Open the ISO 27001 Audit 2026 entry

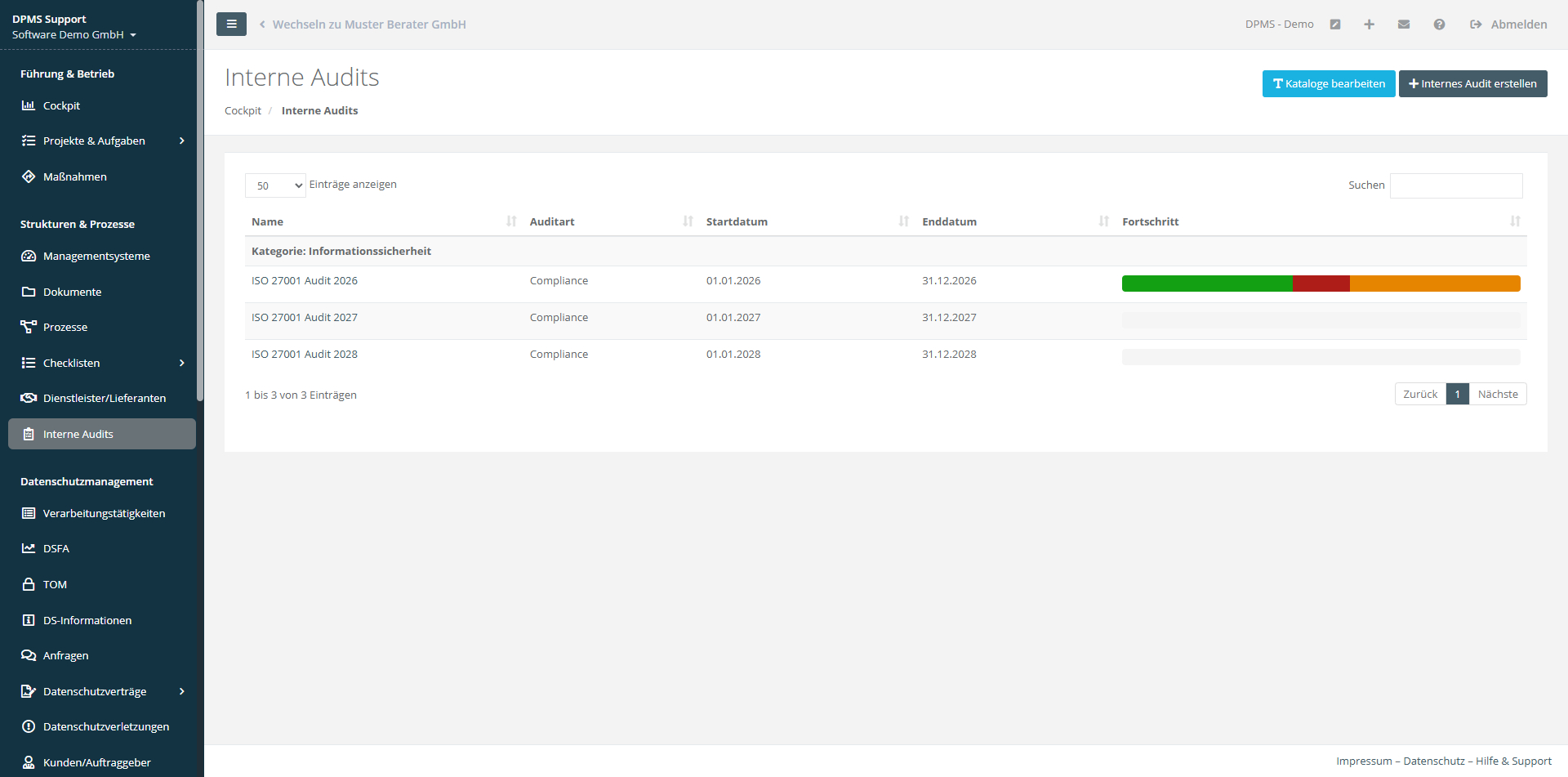pos(305,281)
